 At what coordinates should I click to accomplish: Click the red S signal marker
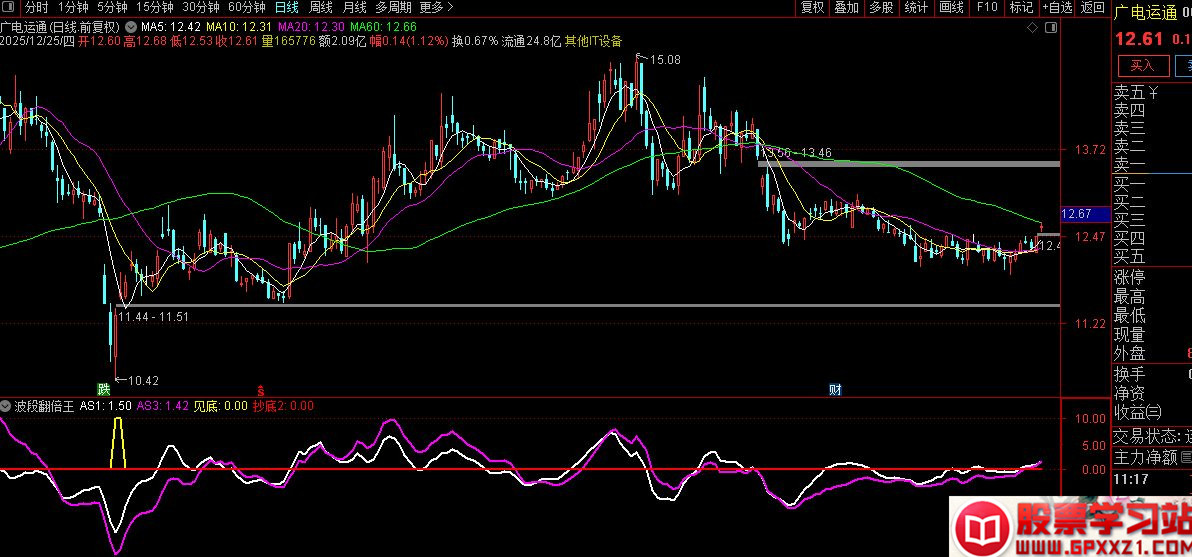coord(262,390)
